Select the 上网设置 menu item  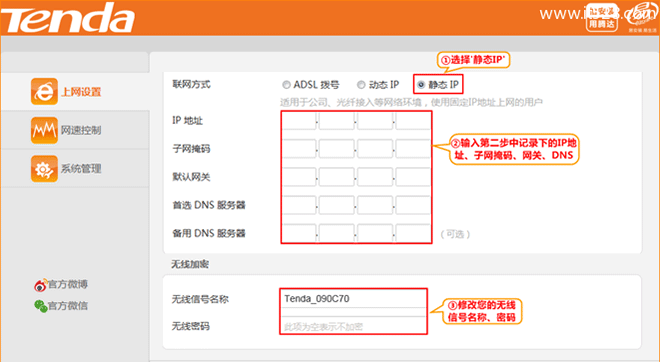(x=81, y=92)
